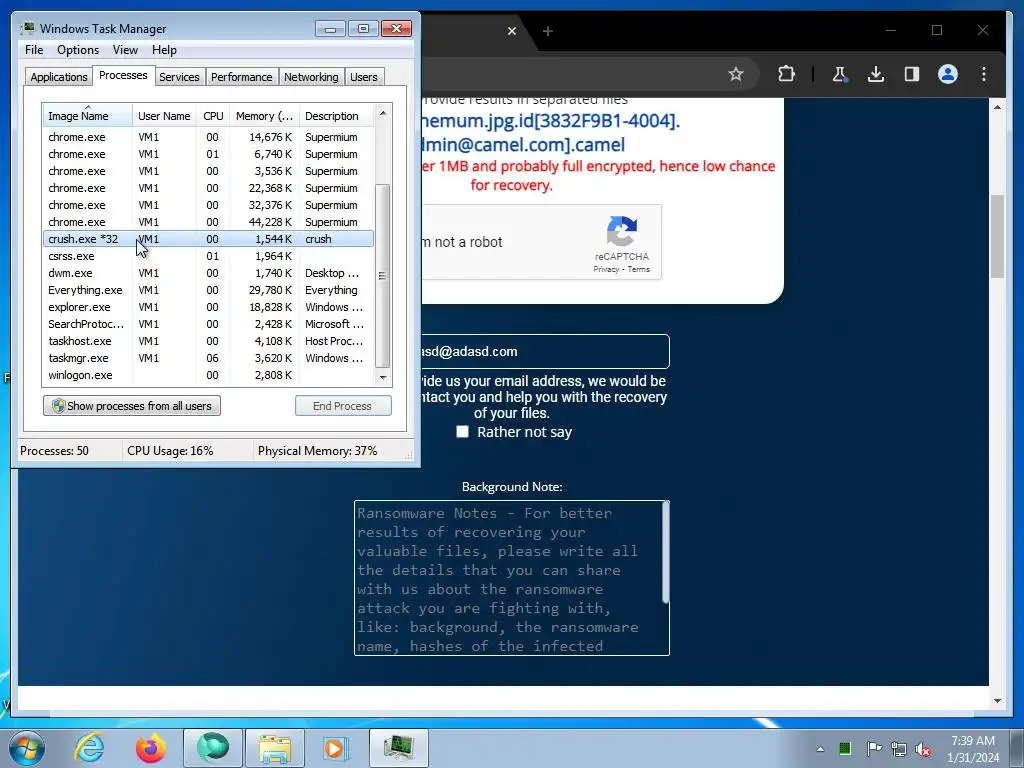Switch to the Networking tab

click(311, 77)
